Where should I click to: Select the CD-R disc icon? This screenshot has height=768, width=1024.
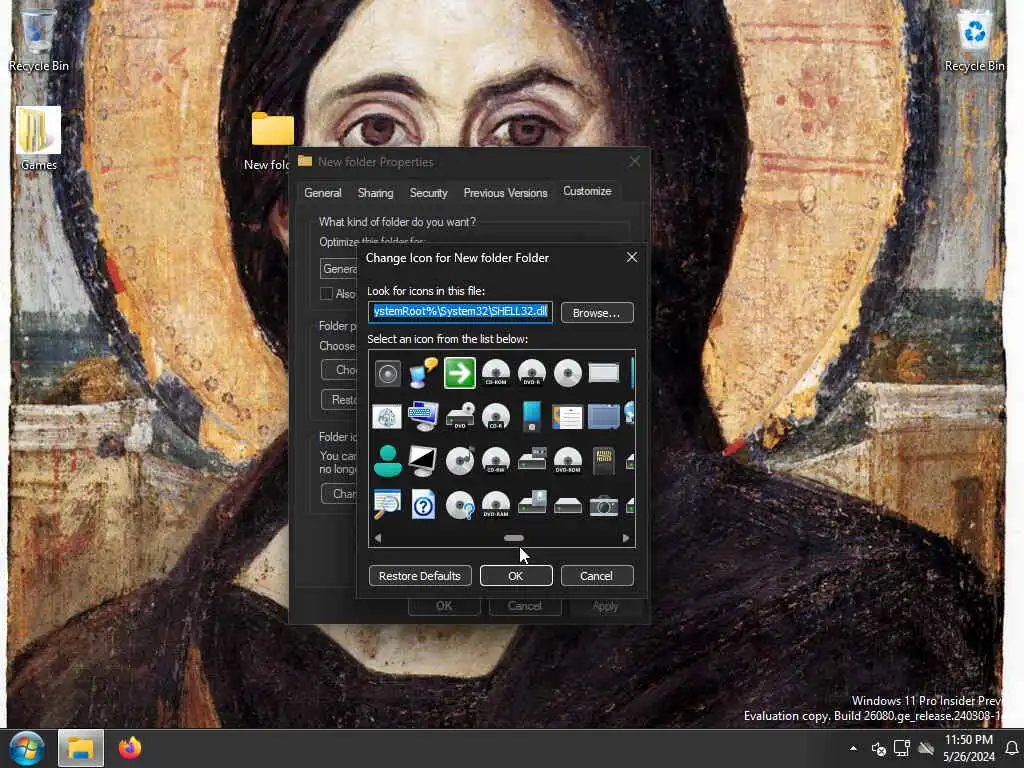(x=496, y=416)
